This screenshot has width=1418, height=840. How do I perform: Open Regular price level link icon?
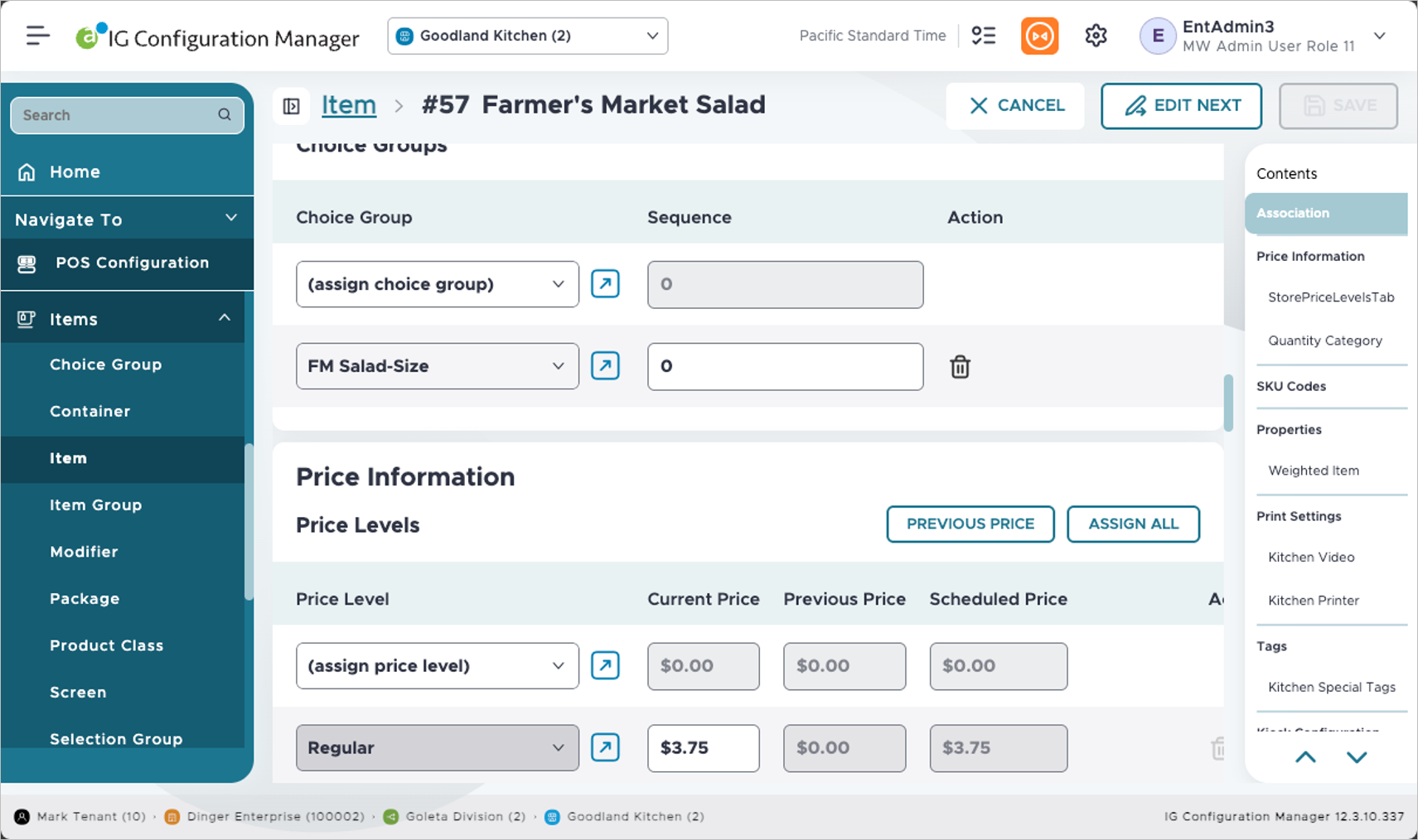(605, 747)
